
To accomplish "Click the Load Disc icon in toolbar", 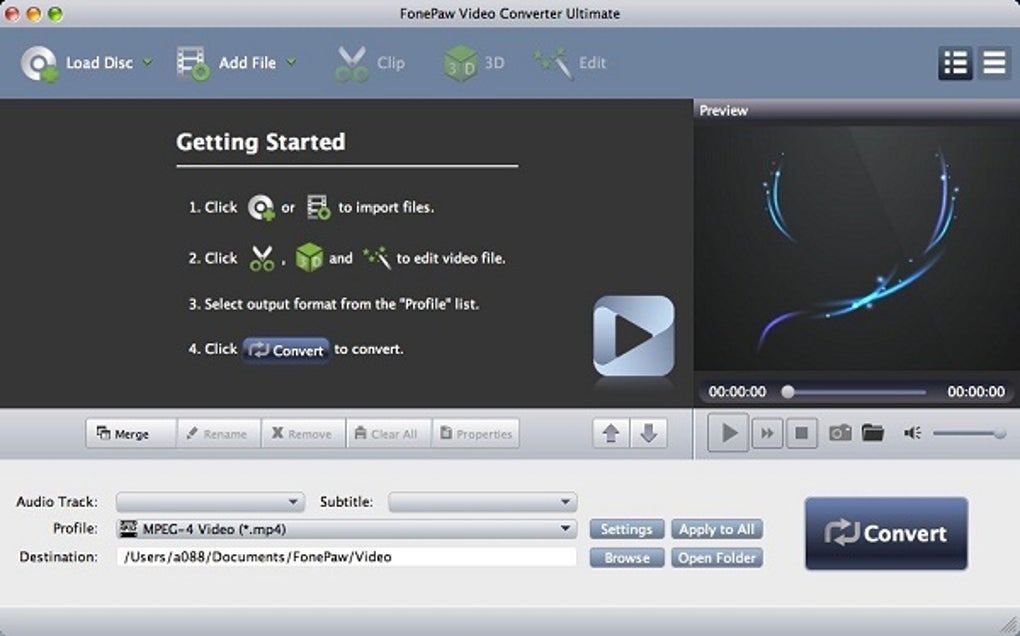I will coord(40,64).
